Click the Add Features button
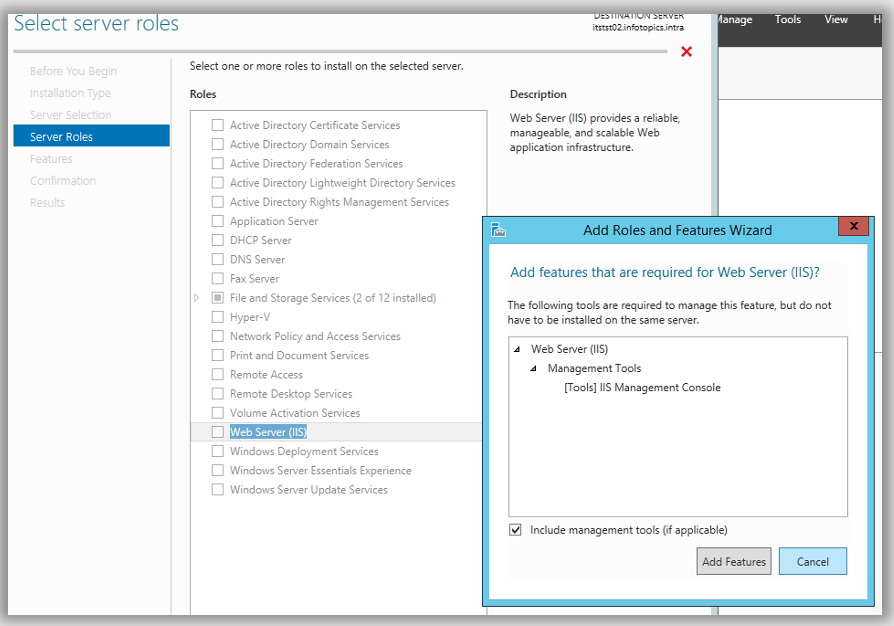 pos(734,562)
